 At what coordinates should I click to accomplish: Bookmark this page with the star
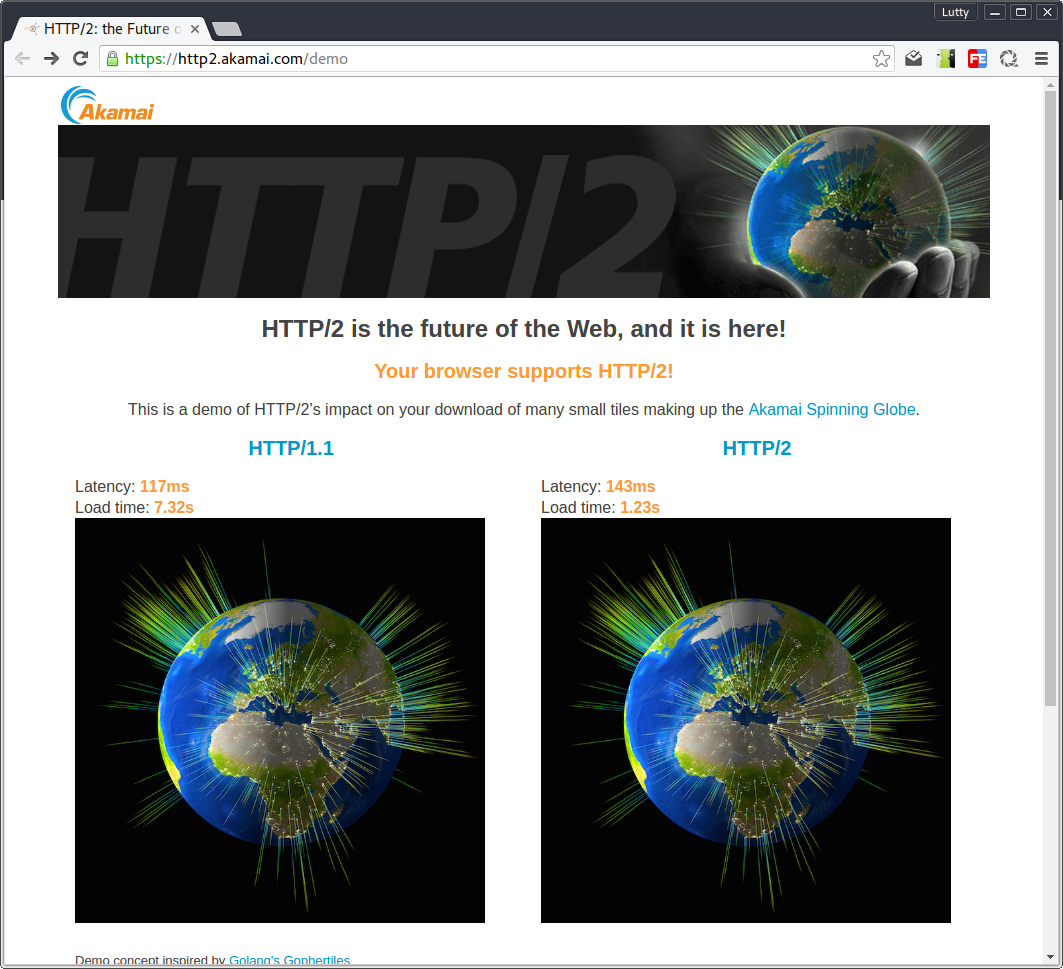point(881,59)
